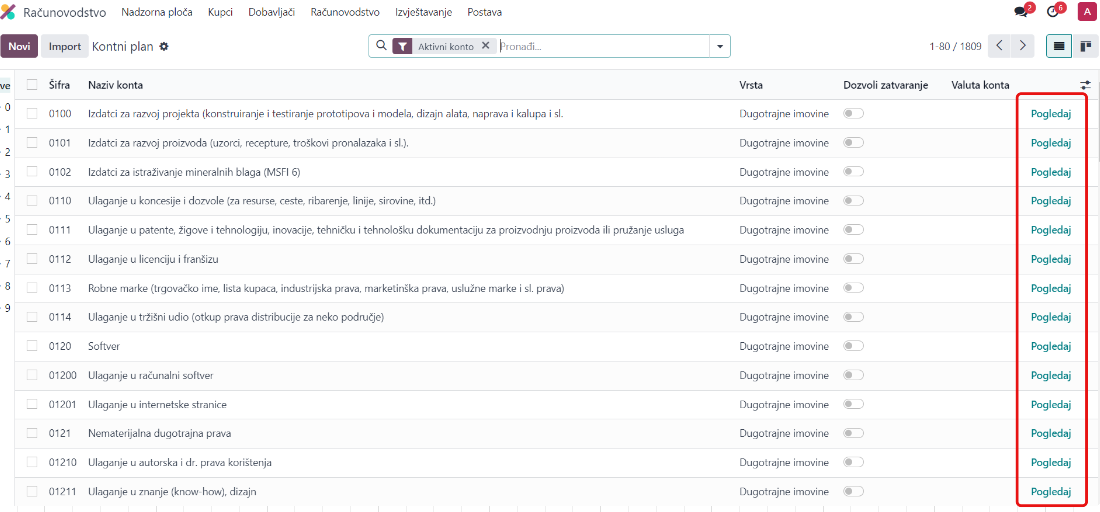The width and height of the screenshot is (1100, 512).
Task: Click Pogledaj for account 0113
Action: 1050,288
